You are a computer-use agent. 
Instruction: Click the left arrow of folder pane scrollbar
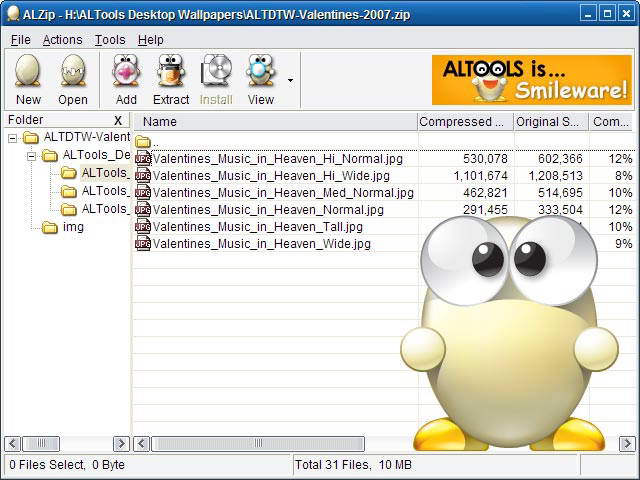point(13,443)
